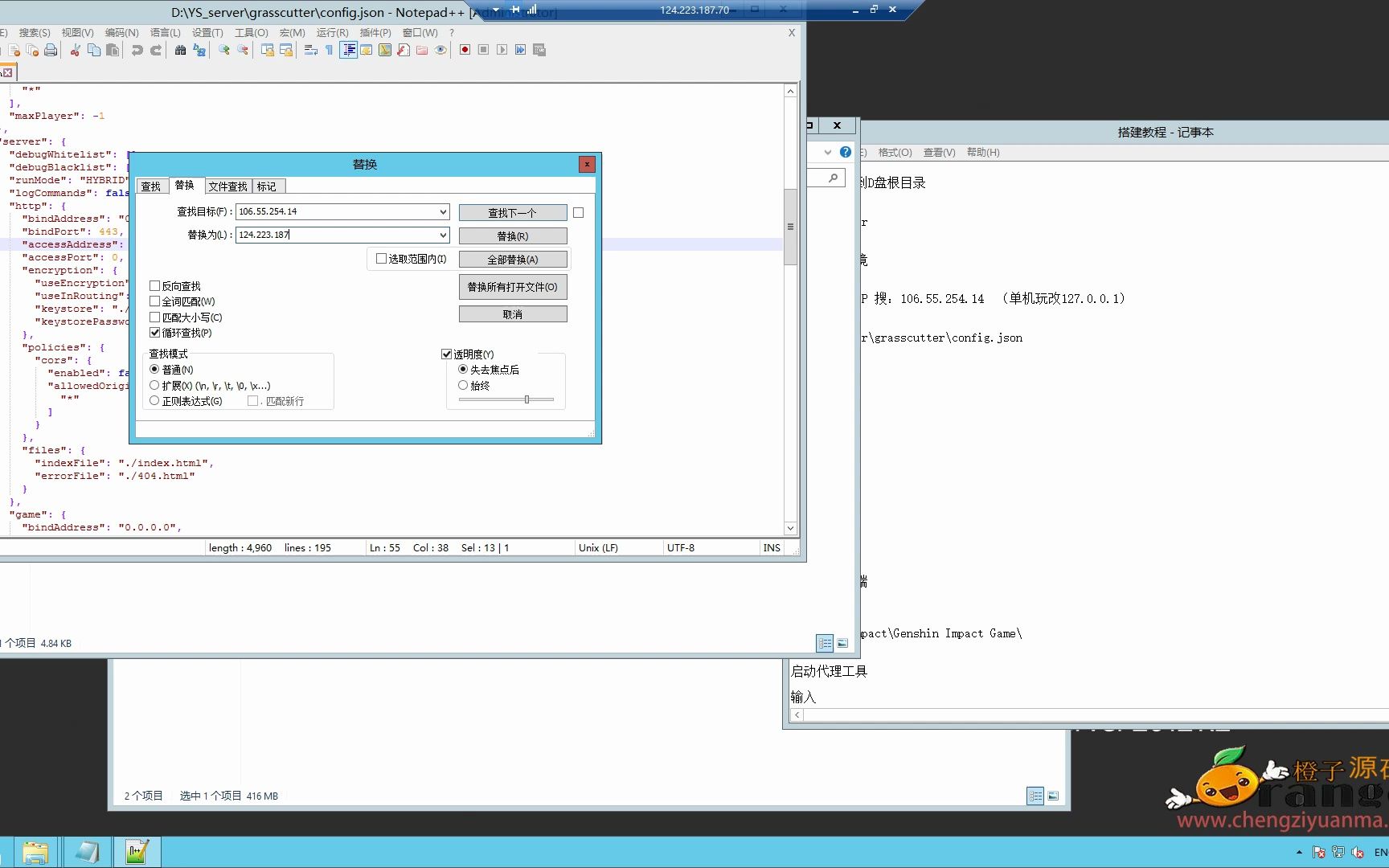Open the 语言(L) menu

[166, 33]
